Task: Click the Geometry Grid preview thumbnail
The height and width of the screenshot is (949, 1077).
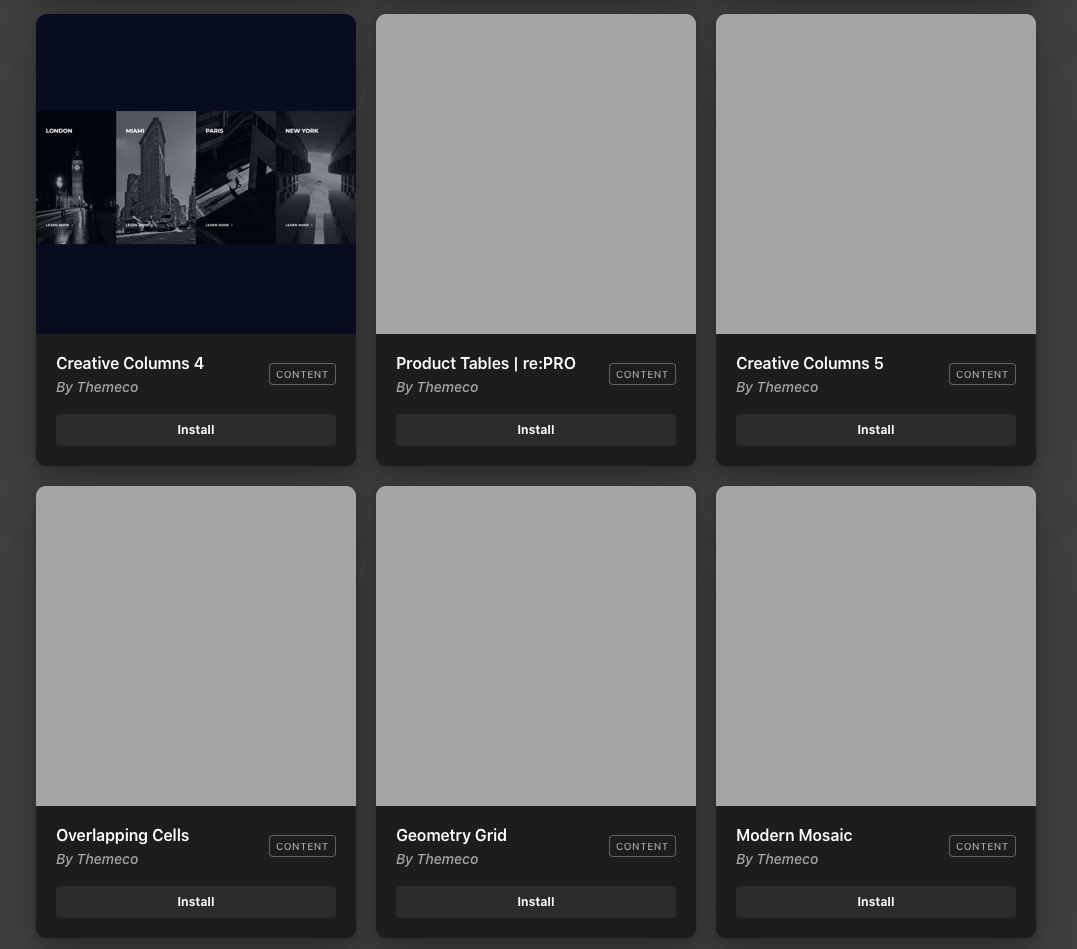Action: coord(536,646)
